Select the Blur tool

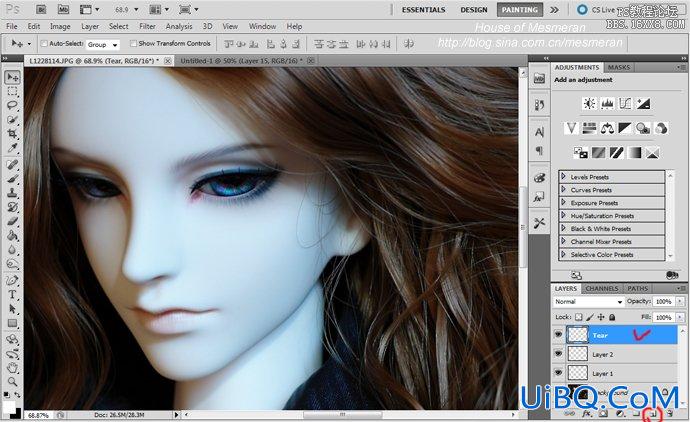pyautogui.click(x=12, y=250)
